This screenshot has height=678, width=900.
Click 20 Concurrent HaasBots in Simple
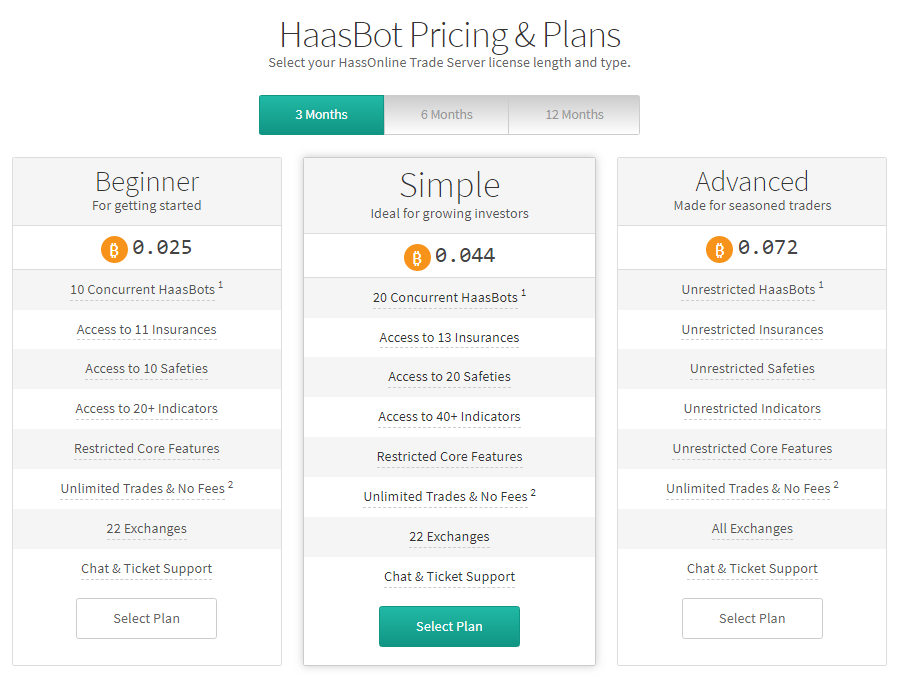pos(445,298)
